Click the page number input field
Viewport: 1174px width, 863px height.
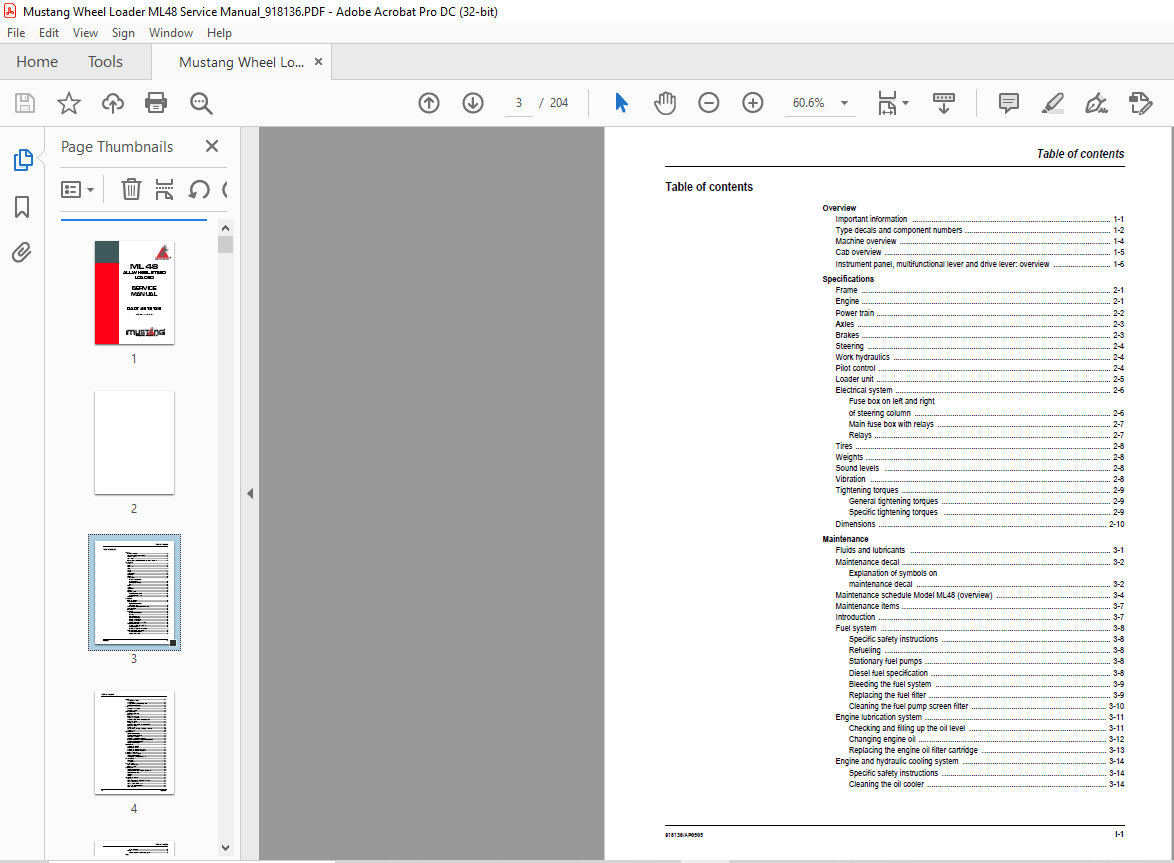coord(519,103)
